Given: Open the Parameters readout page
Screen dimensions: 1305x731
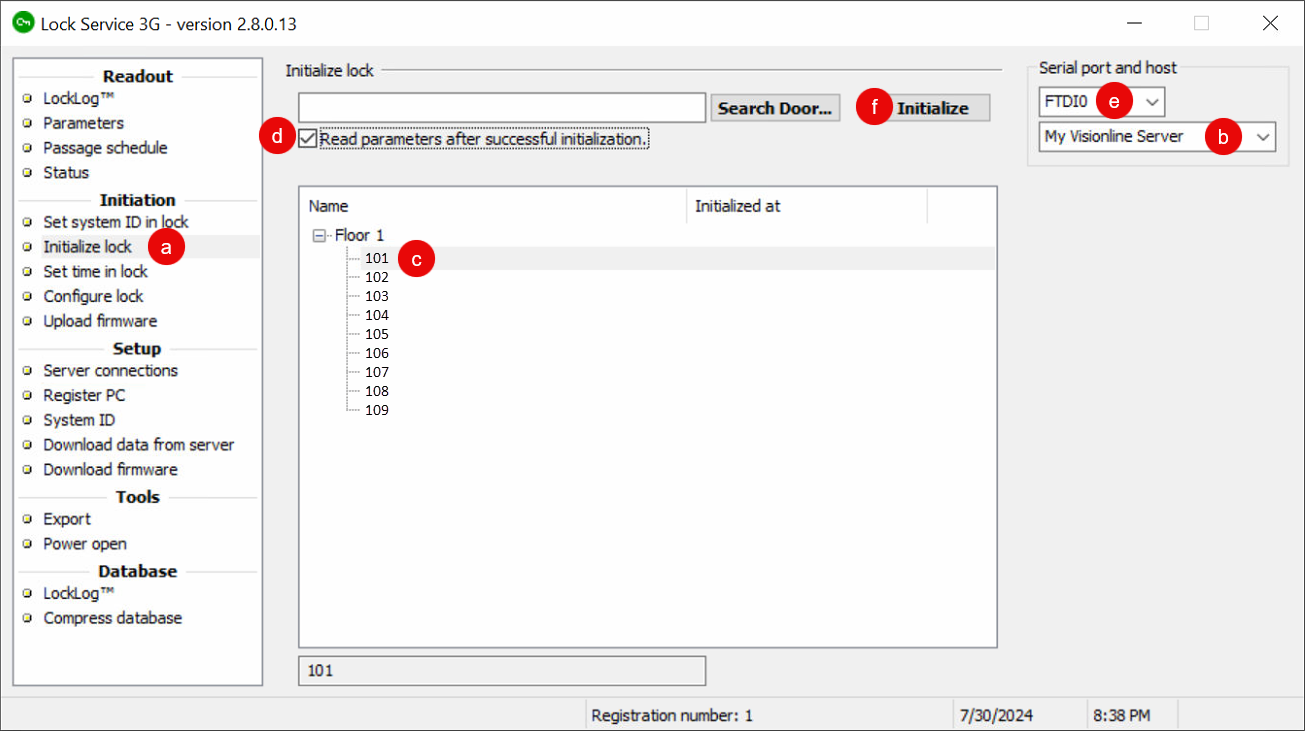Looking at the screenshot, I should pos(83,123).
